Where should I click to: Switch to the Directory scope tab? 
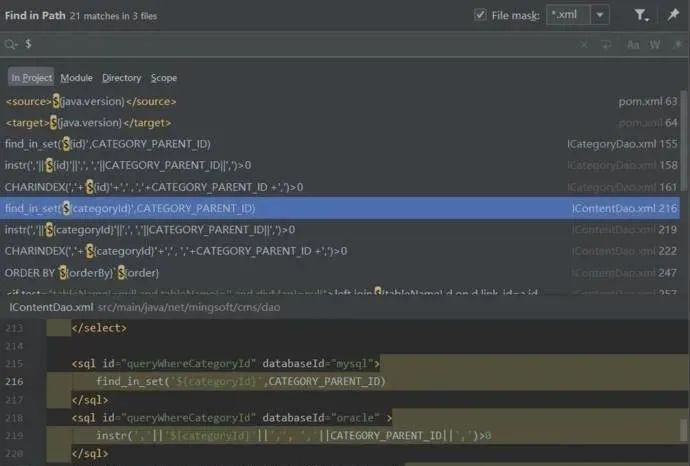[x=121, y=78]
